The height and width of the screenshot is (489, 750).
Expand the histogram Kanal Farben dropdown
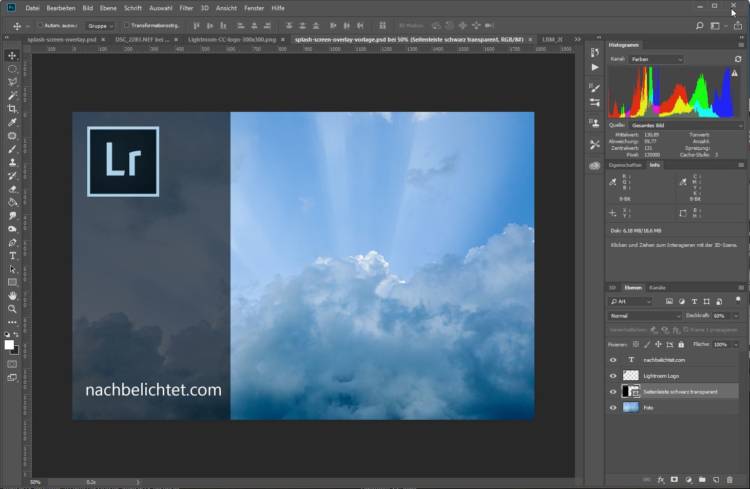click(x=657, y=60)
